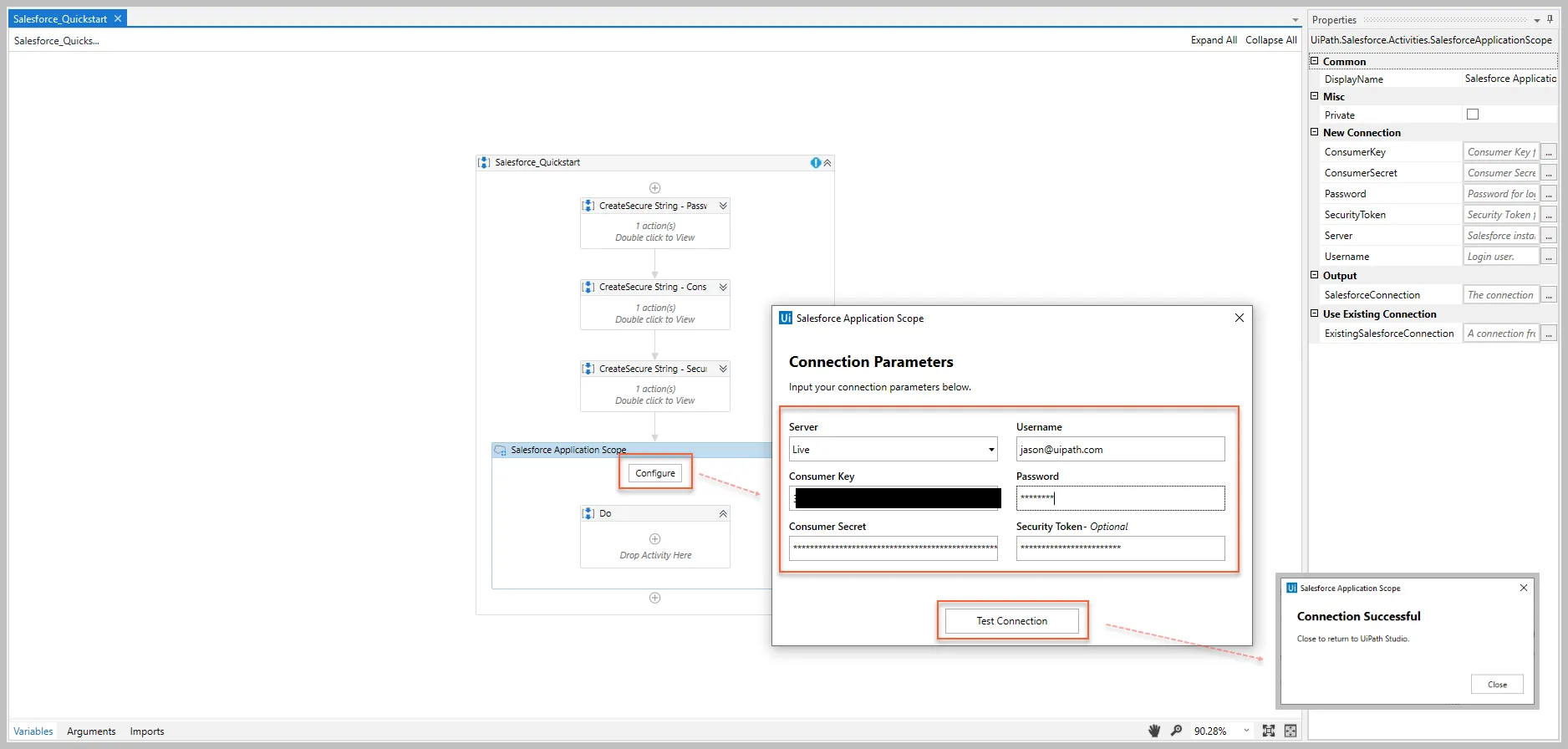Close the Salesforce_Quickstart tab
This screenshot has height=749, width=1568.
118,18
